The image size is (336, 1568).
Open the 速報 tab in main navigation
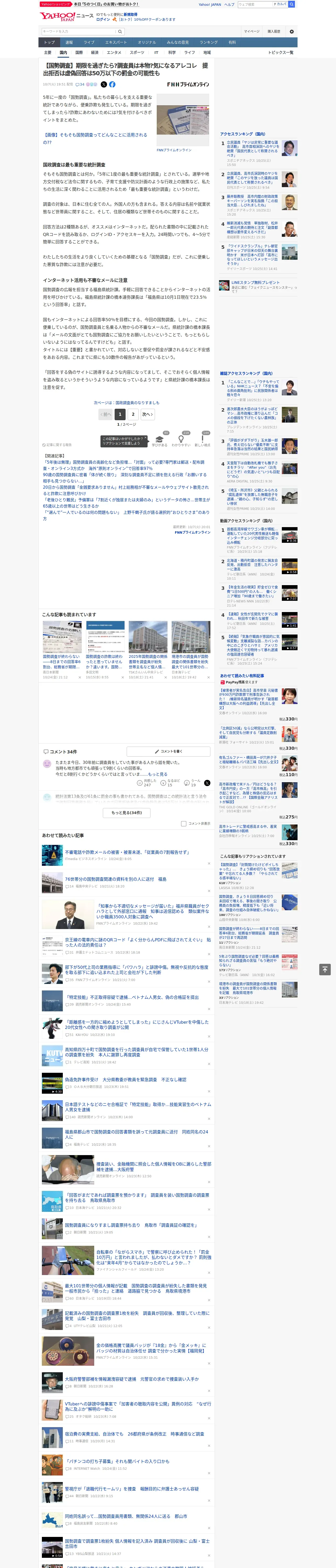69,43
